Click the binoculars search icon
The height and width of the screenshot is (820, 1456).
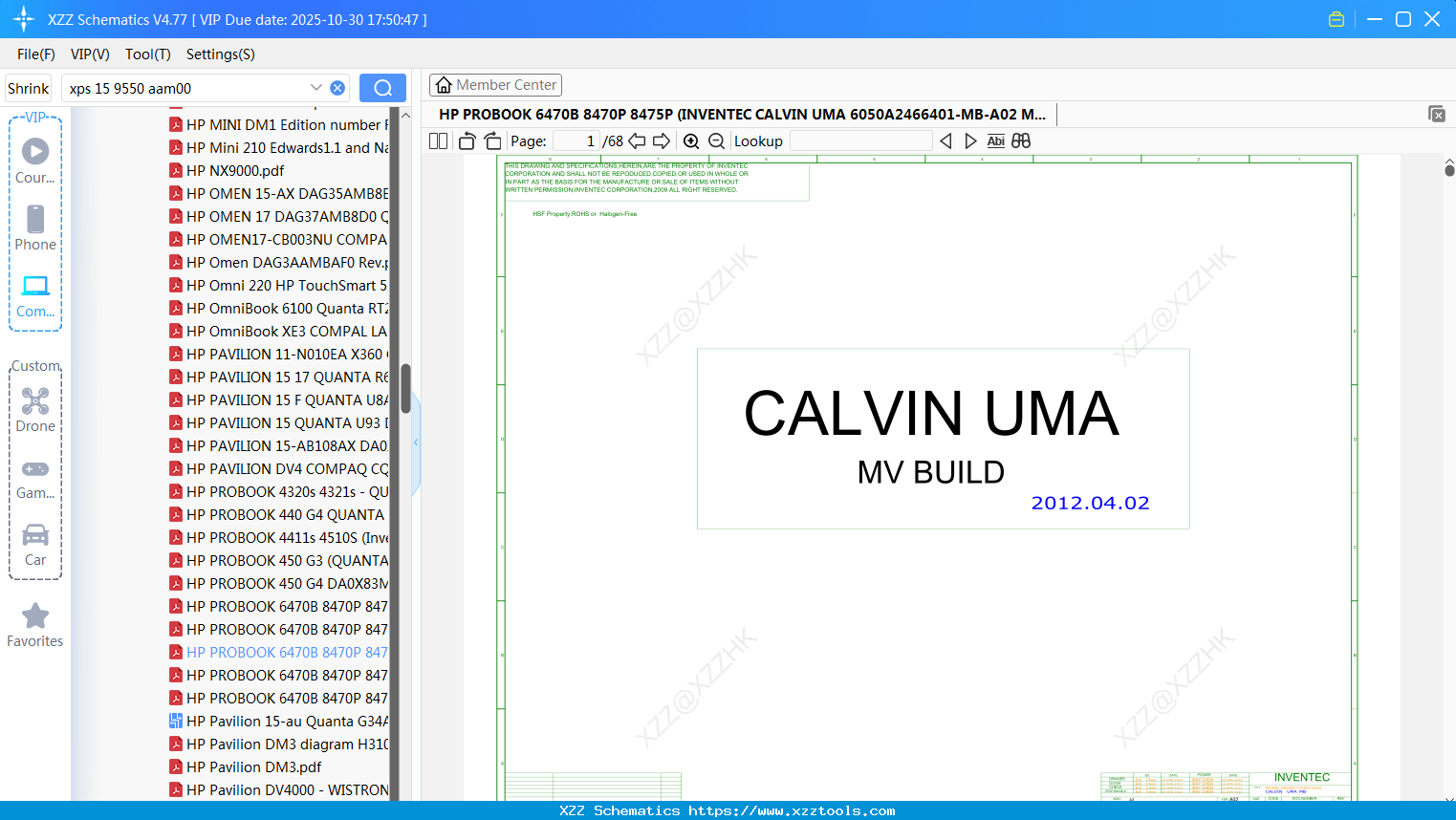(x=1021, y=140)
